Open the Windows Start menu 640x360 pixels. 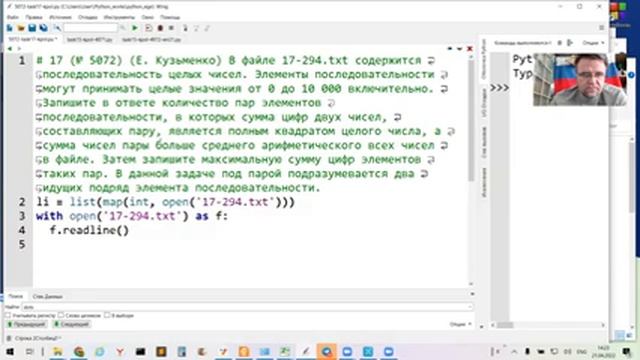coord(9,351)
